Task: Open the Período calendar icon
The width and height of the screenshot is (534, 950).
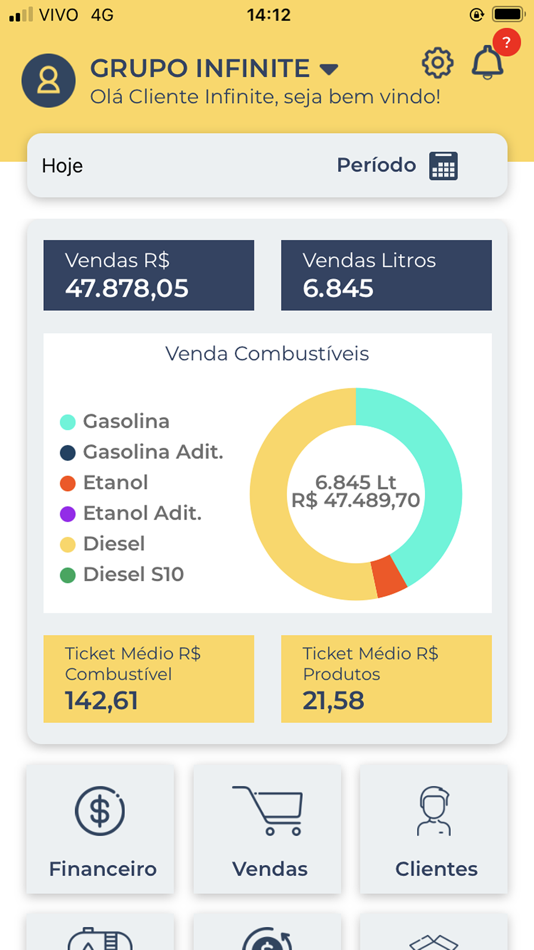Action: click(444, 165)
